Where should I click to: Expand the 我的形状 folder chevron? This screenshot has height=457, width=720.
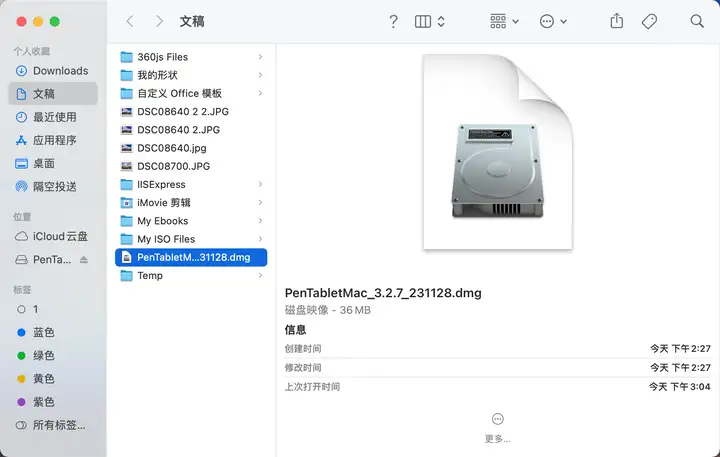click(x=260, y=75)
